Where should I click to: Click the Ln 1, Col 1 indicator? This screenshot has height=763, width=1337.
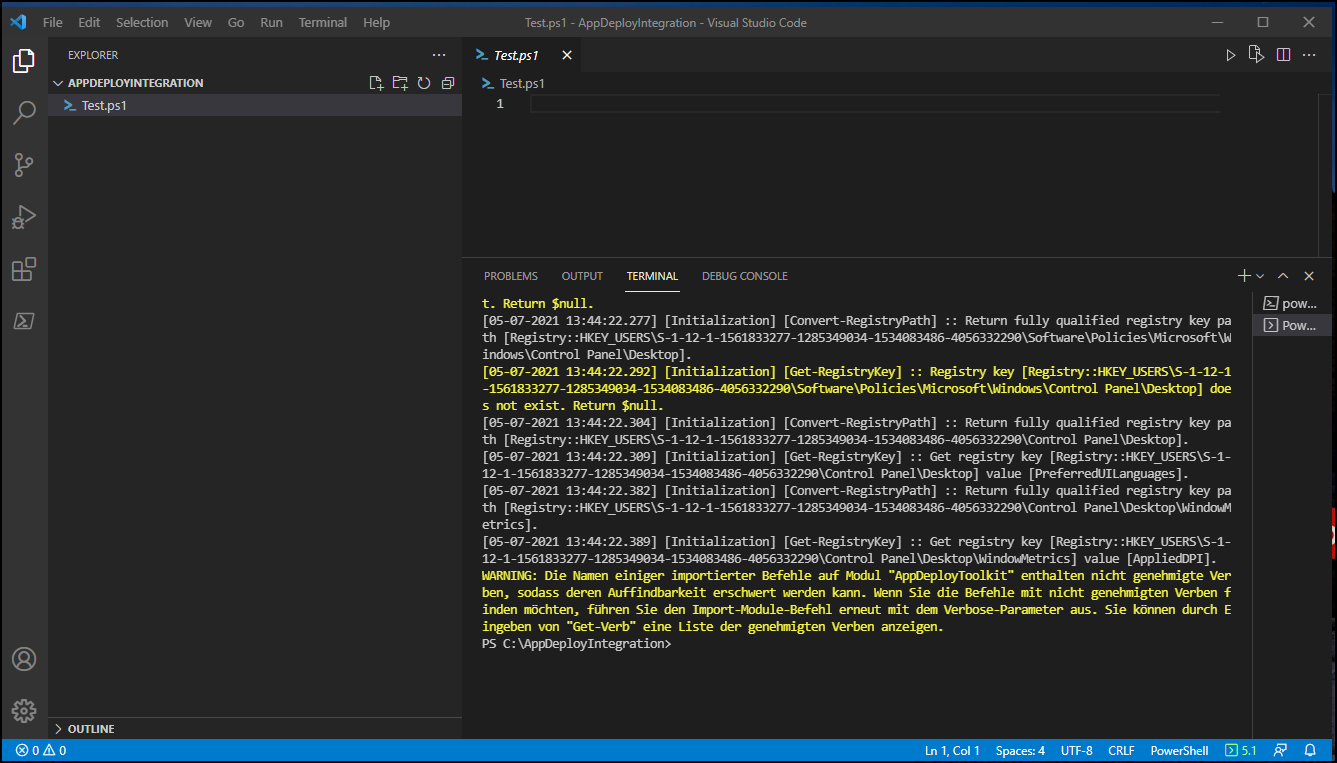(952, 750)
